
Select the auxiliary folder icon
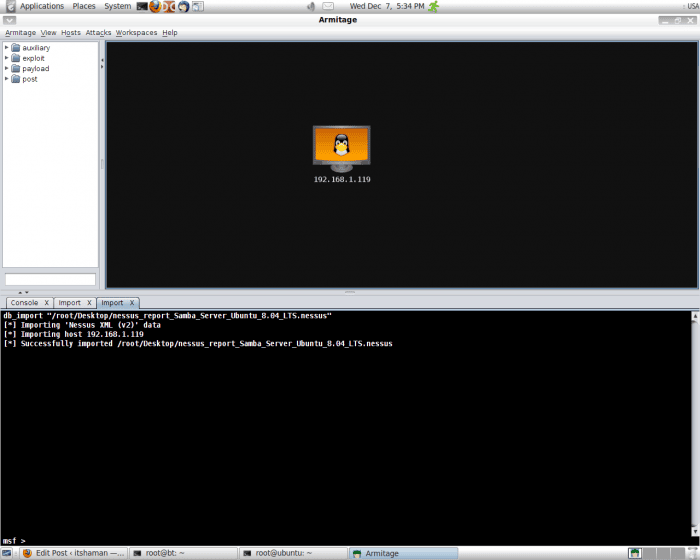(x=16, y=47)
